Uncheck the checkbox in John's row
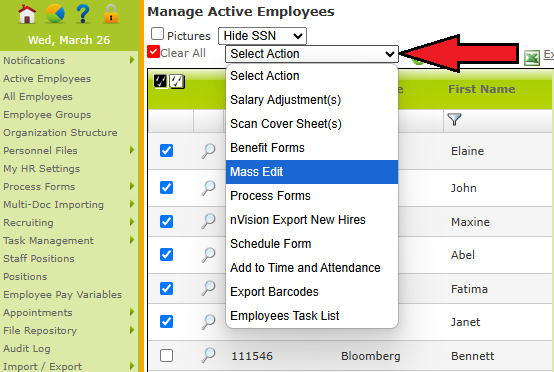This screenshot has height=372, width=554. click(x=166, y=188)
